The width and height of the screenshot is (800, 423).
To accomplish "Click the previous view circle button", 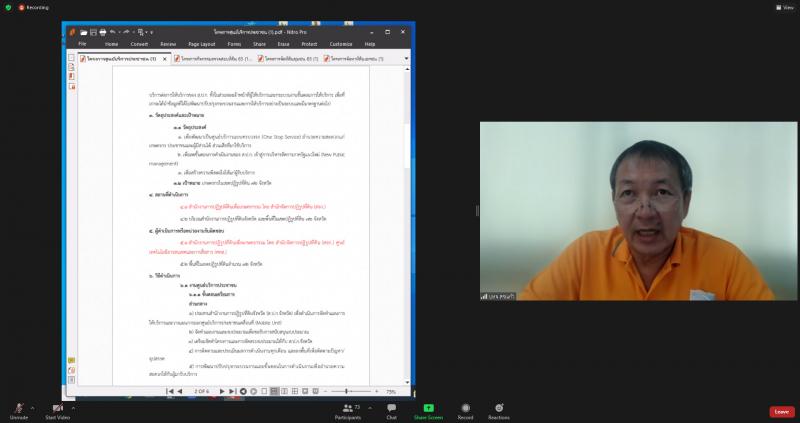I will 243,391.
